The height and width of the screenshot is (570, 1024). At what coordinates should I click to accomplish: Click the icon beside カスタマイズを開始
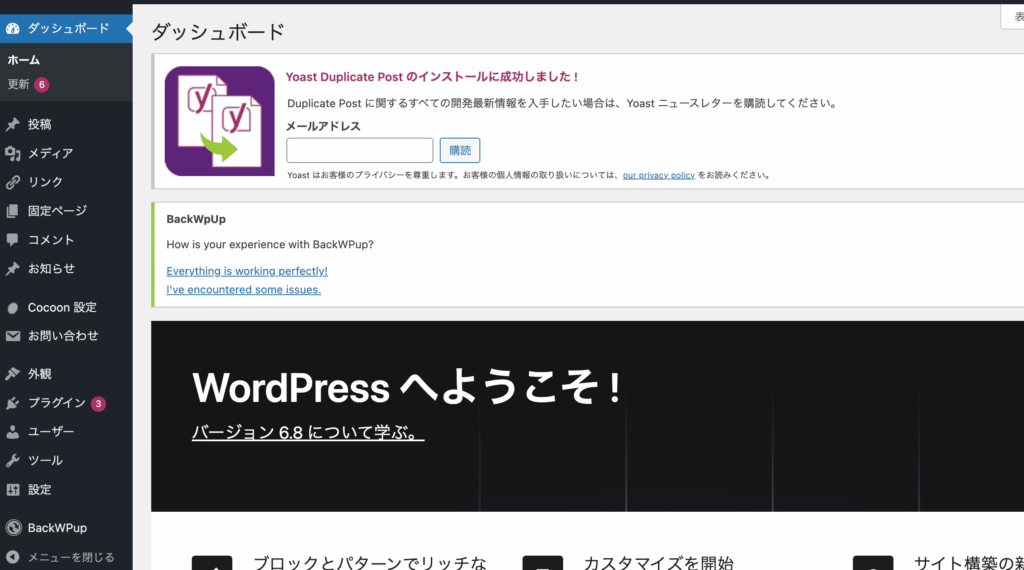pos(542,563)
